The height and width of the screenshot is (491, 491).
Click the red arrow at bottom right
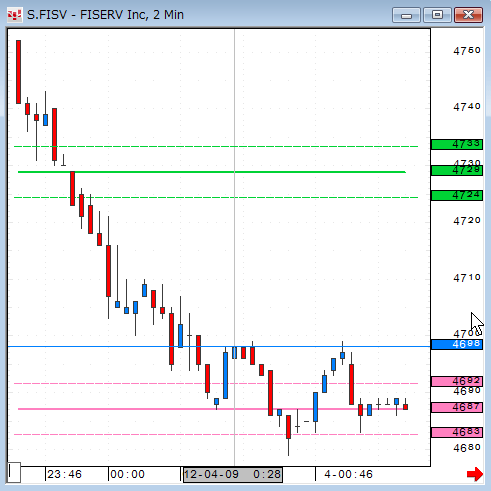(x=475, y=474)
